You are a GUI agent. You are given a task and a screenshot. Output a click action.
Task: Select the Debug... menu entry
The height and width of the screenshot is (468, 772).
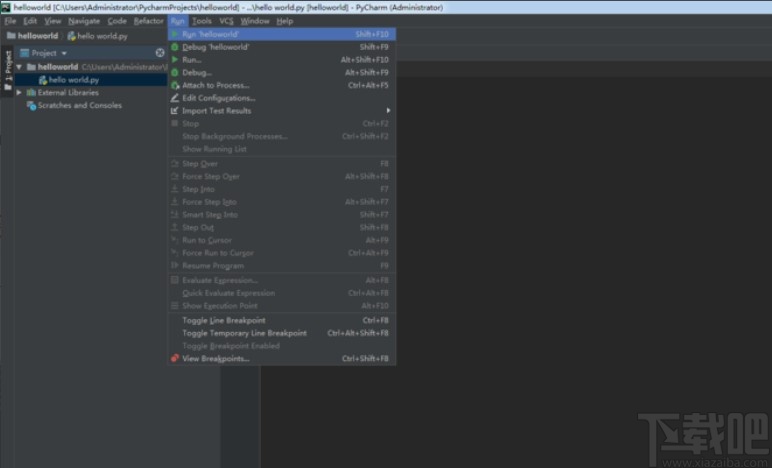282,72
